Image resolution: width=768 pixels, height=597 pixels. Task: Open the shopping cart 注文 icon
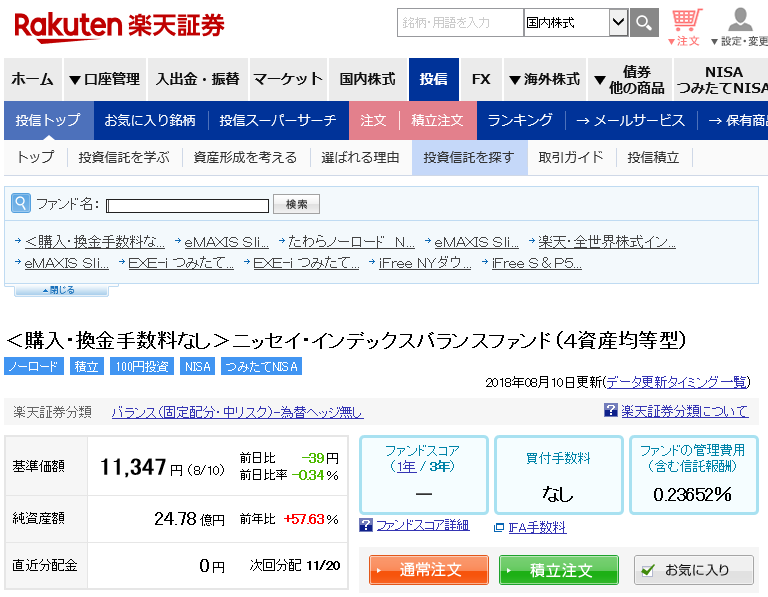coord(685,27)
